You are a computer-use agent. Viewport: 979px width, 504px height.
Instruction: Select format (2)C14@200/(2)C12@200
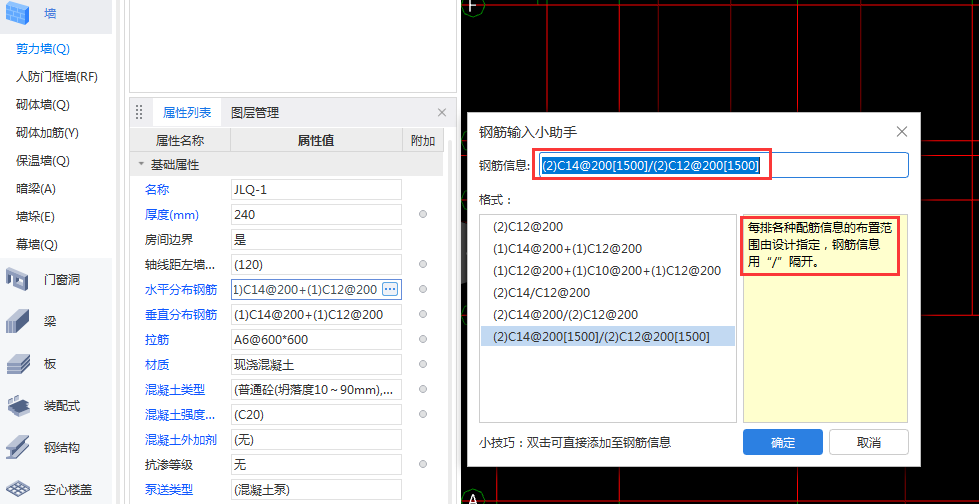point(608,314)
